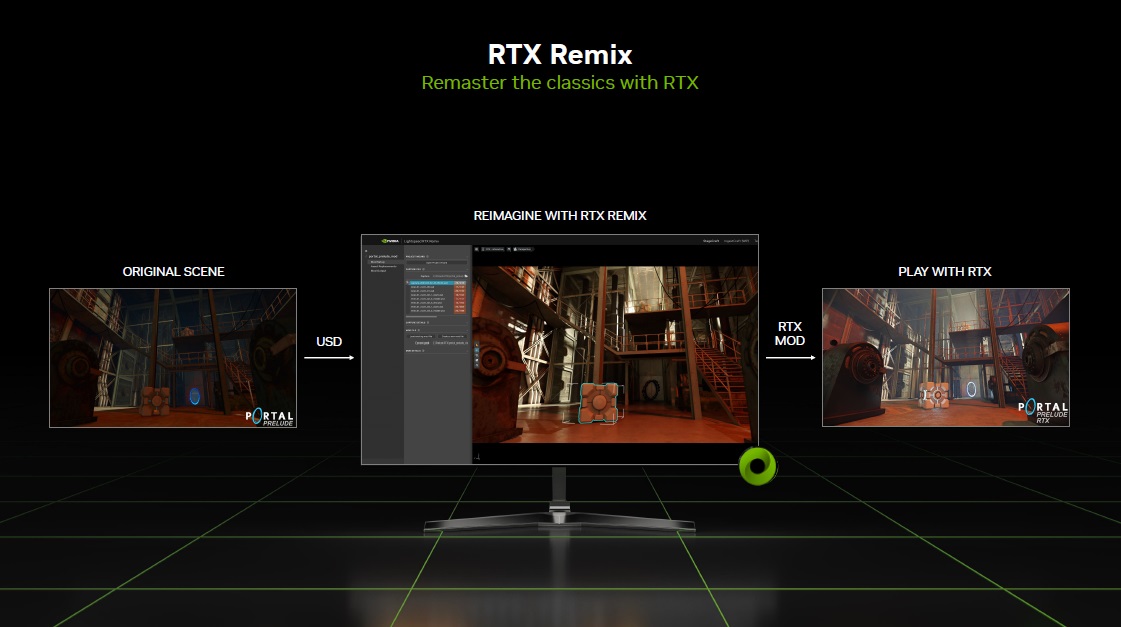Select the companion cube in the viewport

(x=600, y=404)
